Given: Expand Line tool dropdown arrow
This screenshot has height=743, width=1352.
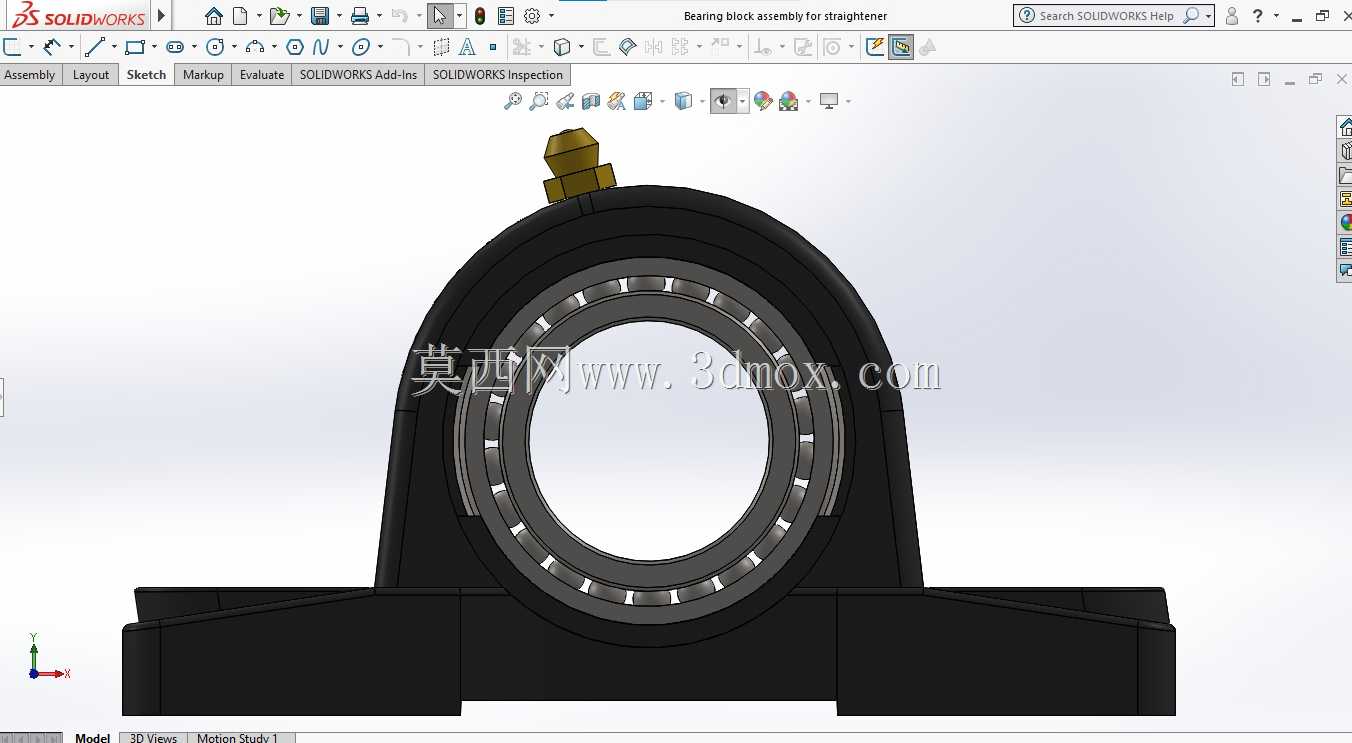Looking at the screenshot, I should (x=114, y=47).
